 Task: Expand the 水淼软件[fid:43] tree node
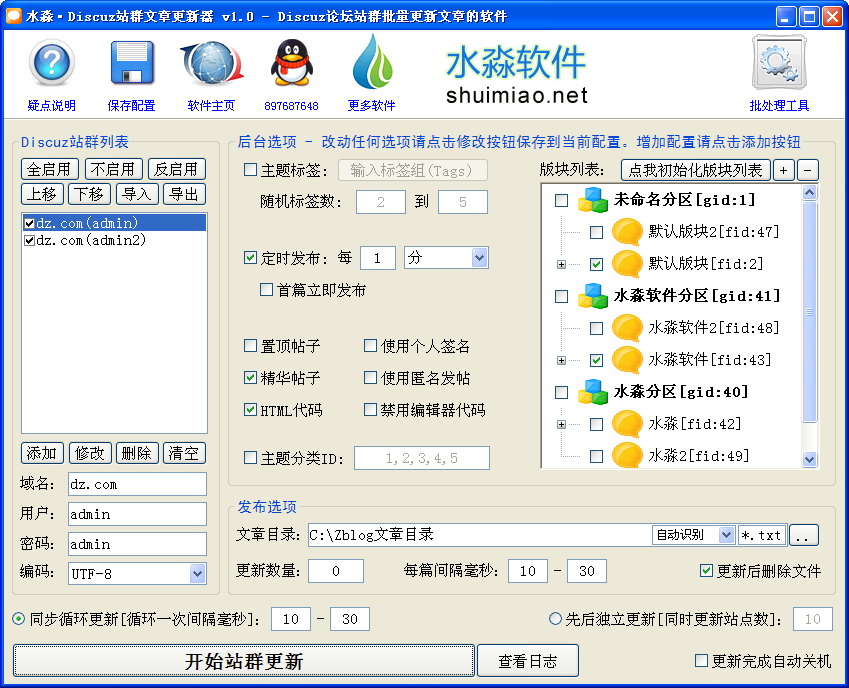point(561,361)
